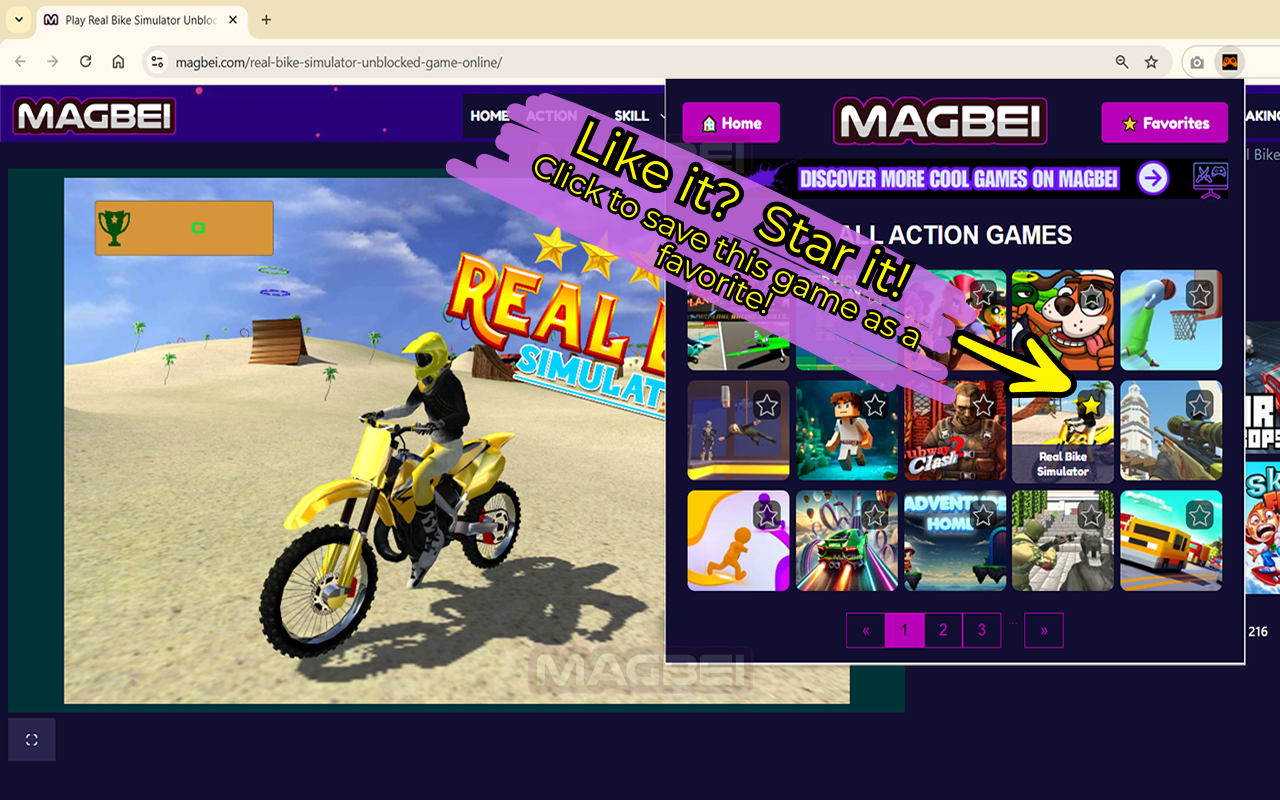Go back to the previous browser page
This screenshot has height=800, width=1280.
coord(20,62)
